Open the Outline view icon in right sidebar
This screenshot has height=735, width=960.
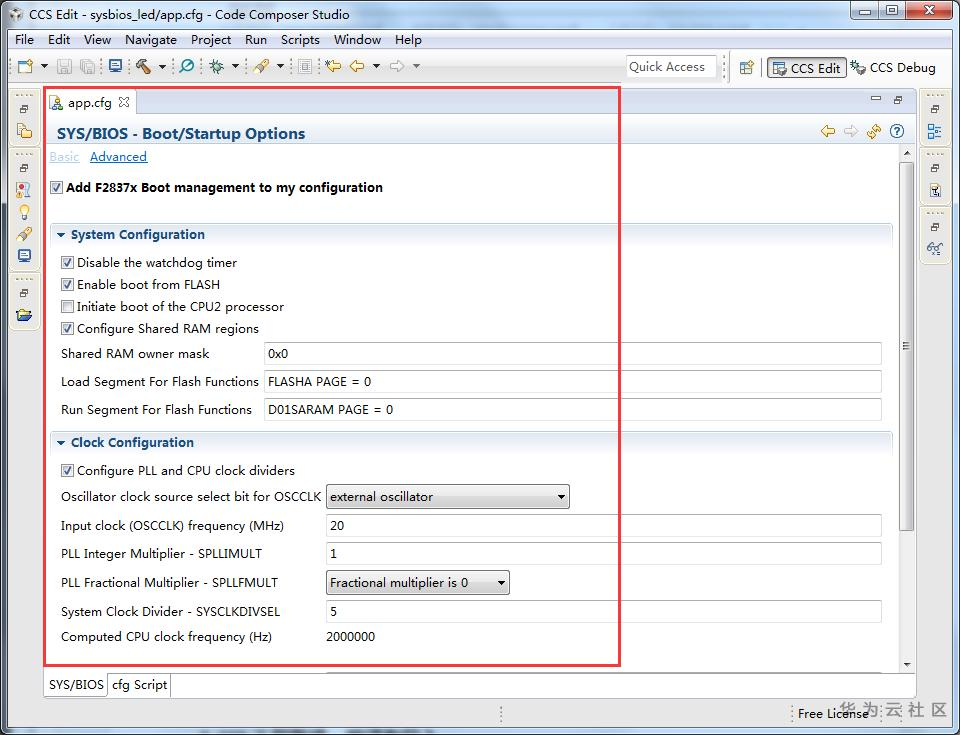point(934,131)
